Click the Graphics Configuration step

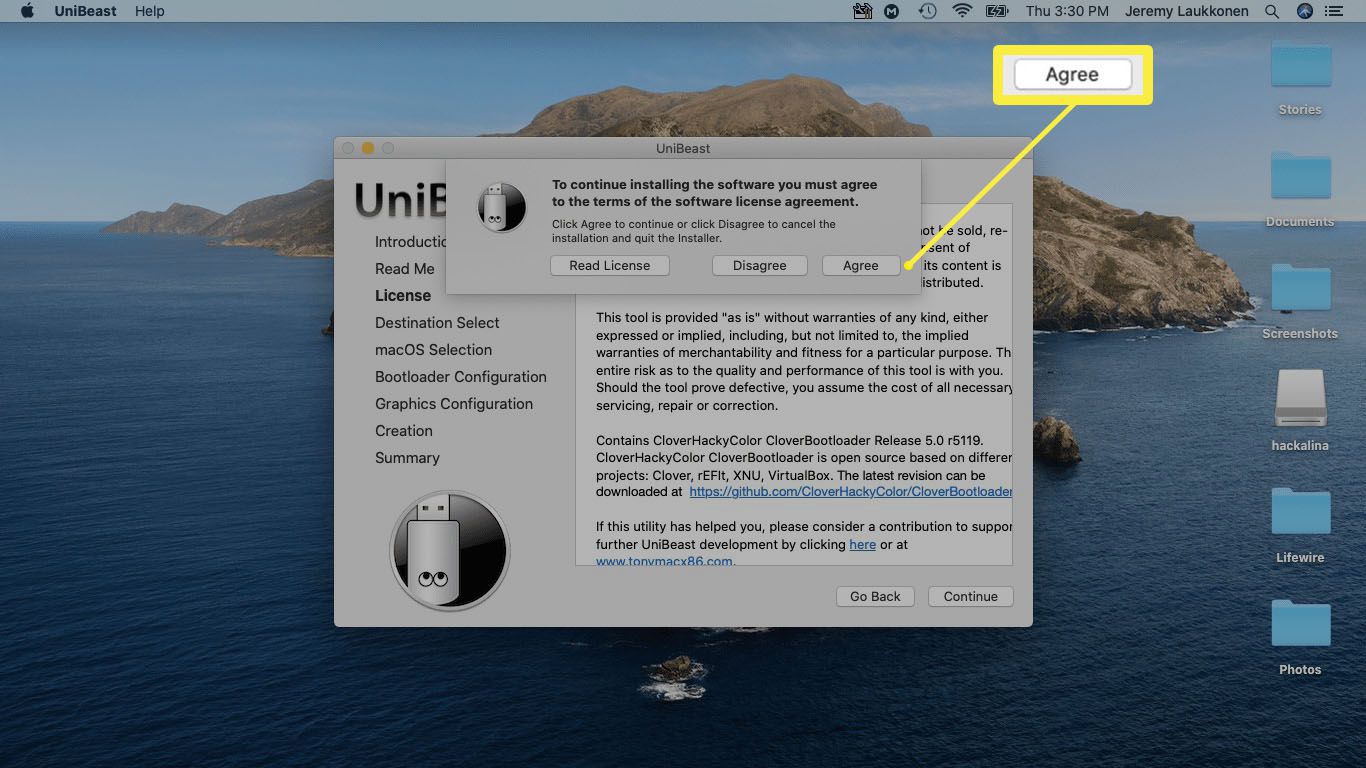pos(454,404)
